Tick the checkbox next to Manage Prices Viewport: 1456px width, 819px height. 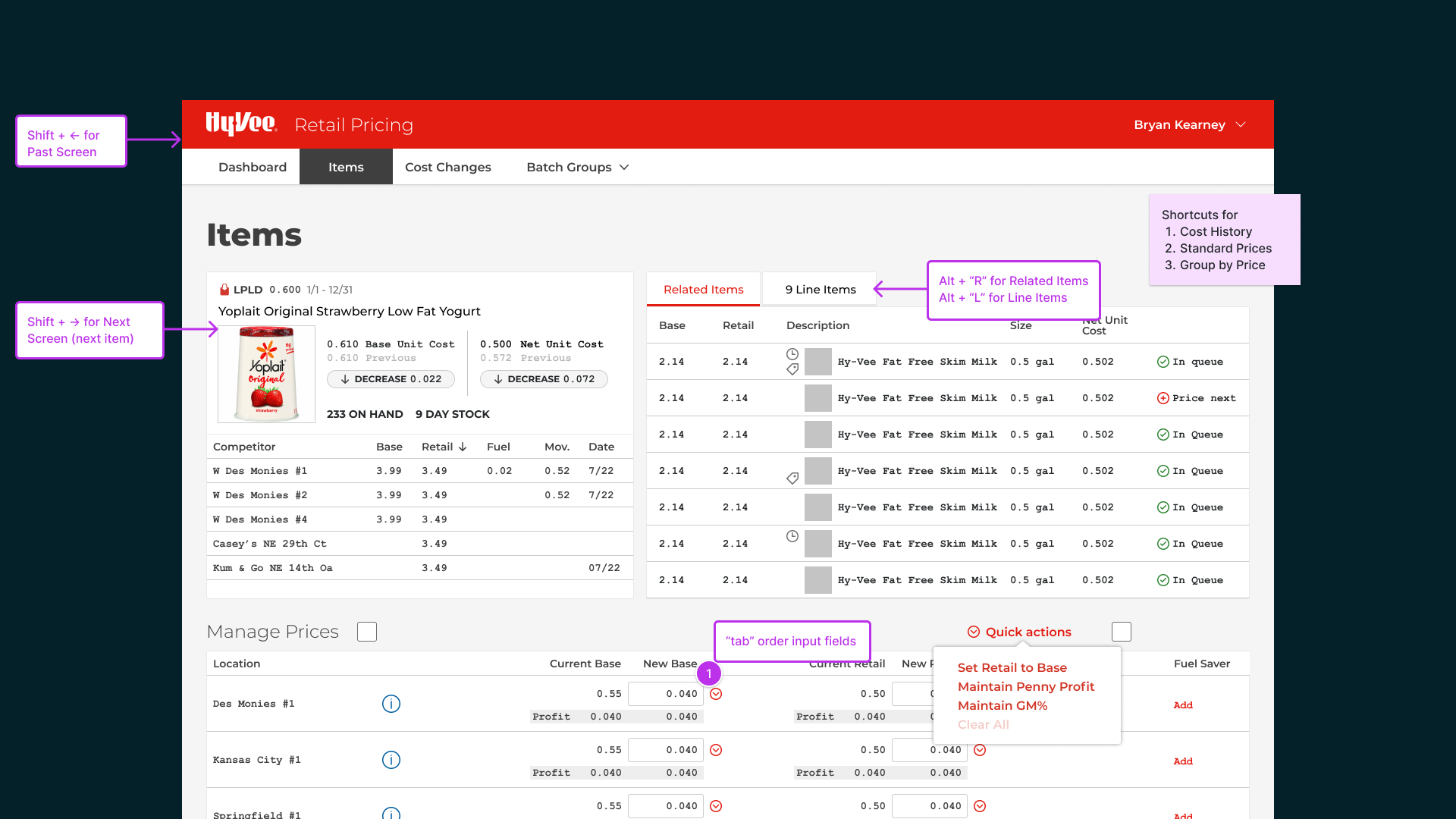pos(367,632)
